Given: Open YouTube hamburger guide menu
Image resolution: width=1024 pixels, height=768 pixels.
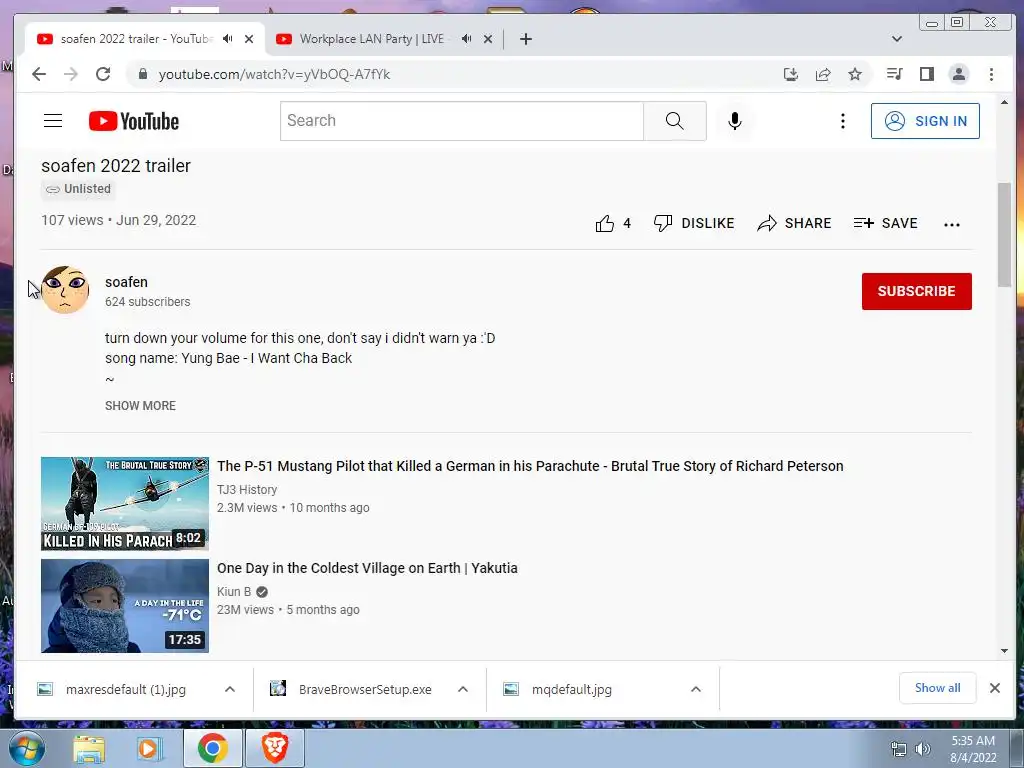Looking at the screenshot, I should pyautogui.click(x=53, y=121).
